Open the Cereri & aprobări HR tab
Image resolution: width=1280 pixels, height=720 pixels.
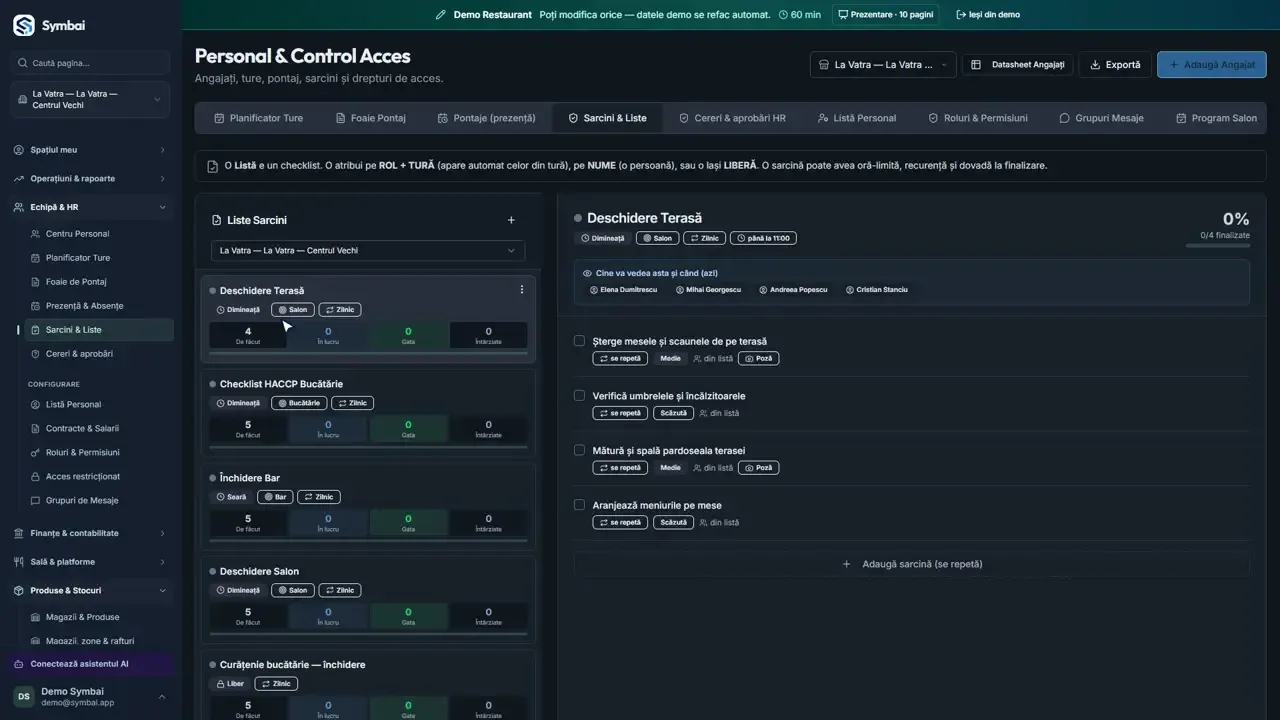point(732,118)
